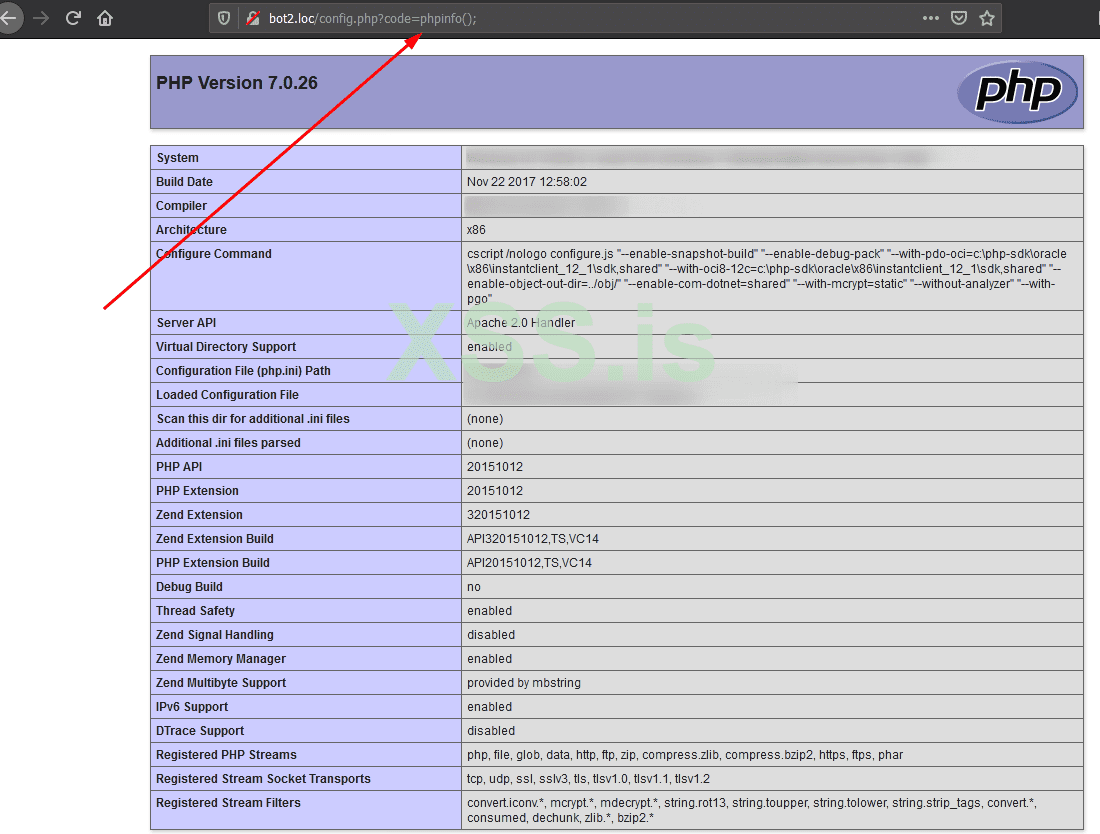
Task: Click the Zend Memory Manager label
Action: pos(220,659)
